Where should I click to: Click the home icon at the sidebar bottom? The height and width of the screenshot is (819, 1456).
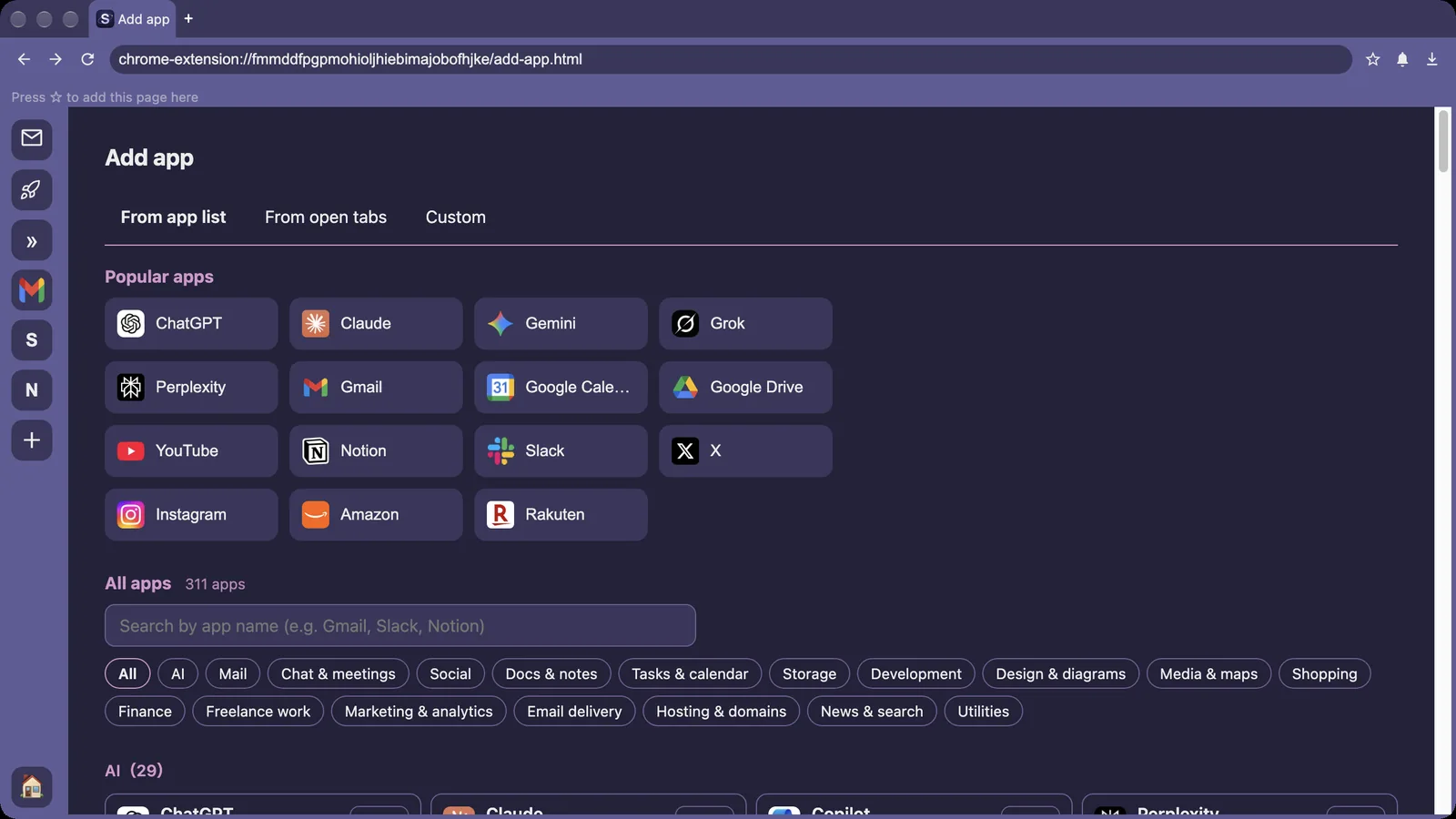pyautogui.click(x=32, y=787)
